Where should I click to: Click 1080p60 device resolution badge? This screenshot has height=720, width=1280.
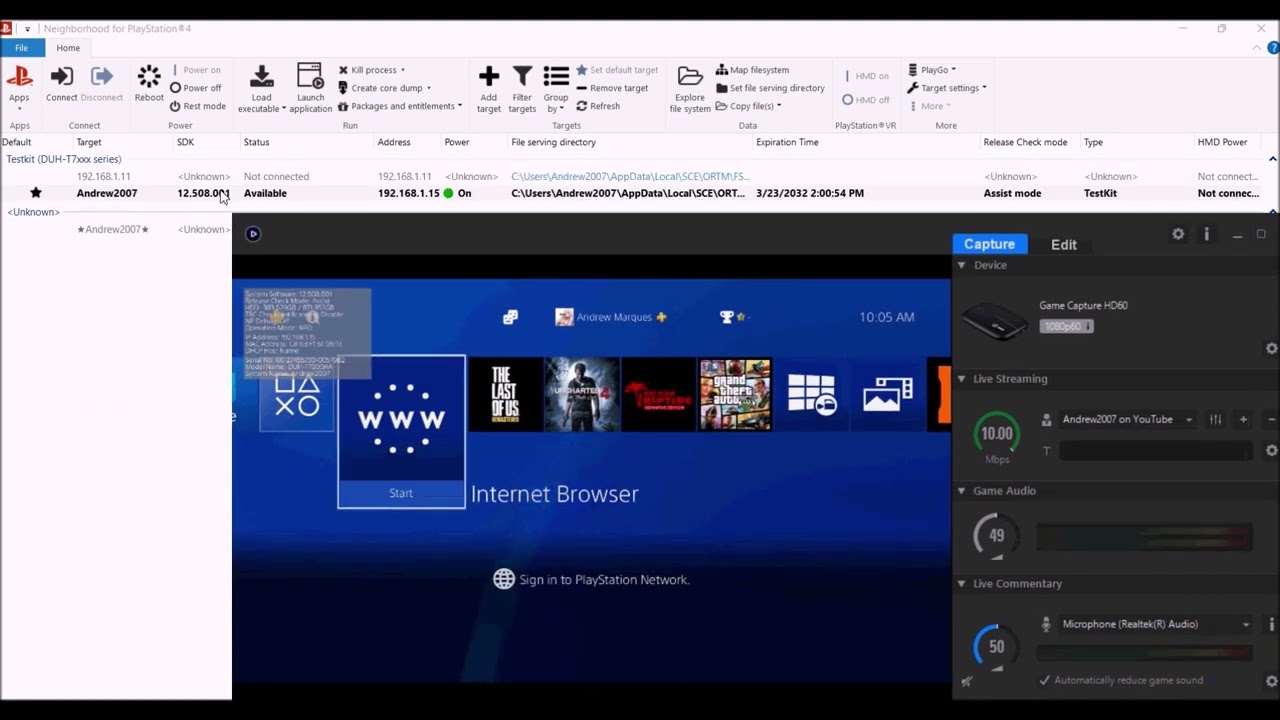[x=1066, y=326]
